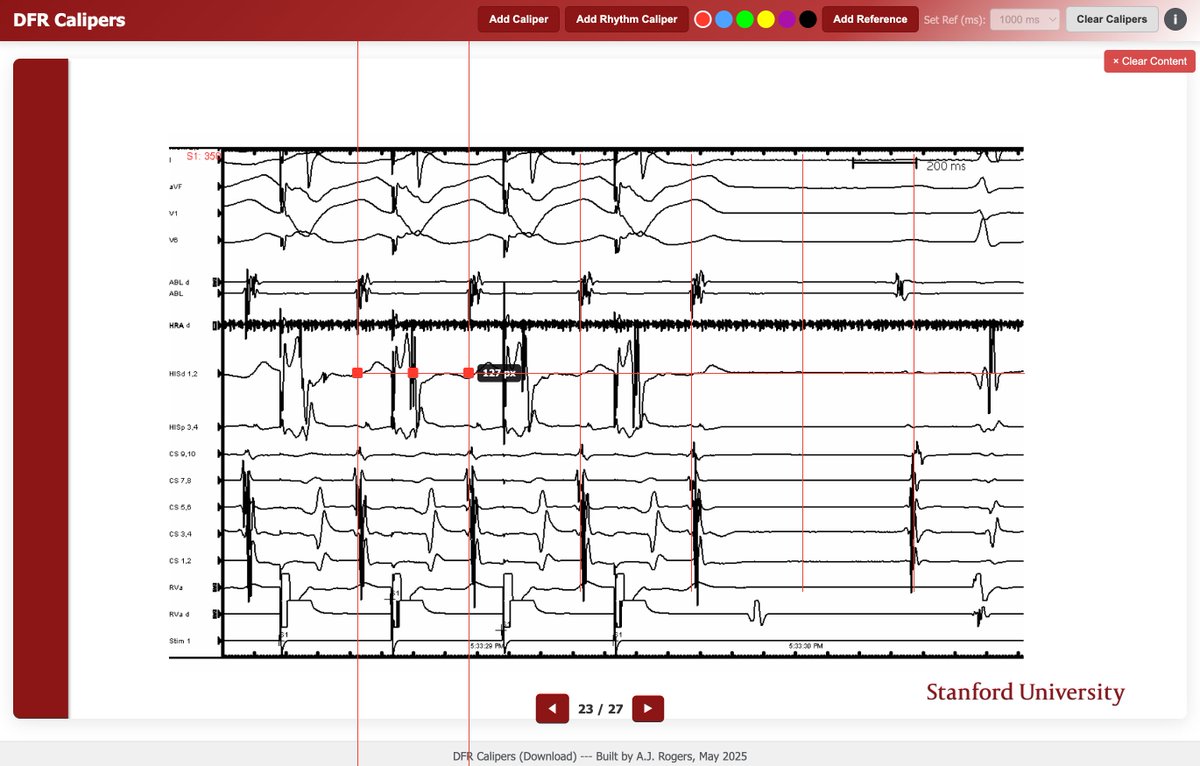Select the green color swatch

745,19
